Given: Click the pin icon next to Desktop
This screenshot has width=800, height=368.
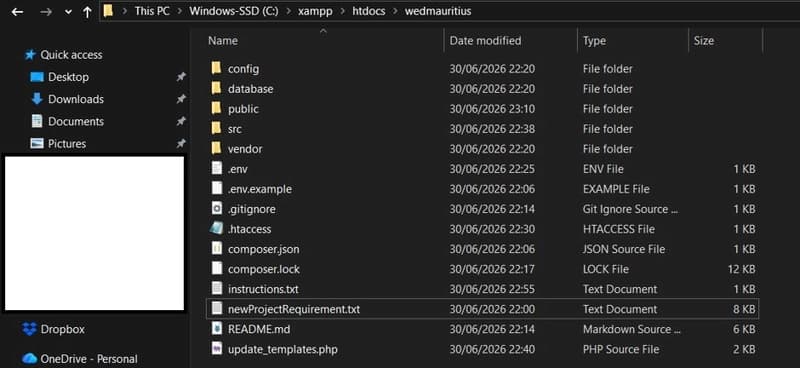Looking at the screenshot, I should [181, 77].
